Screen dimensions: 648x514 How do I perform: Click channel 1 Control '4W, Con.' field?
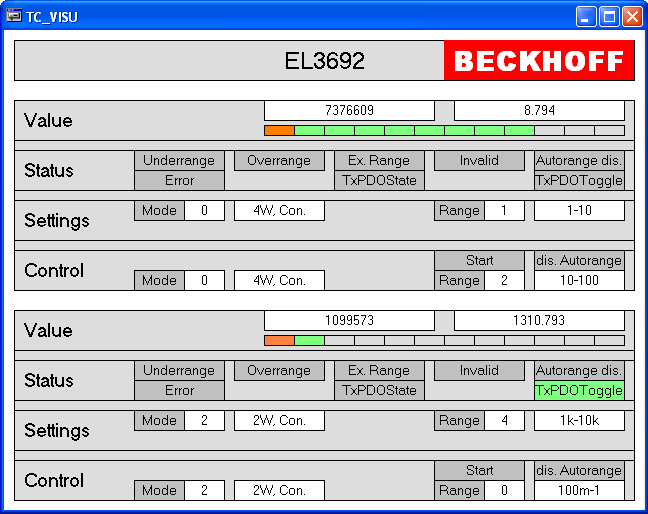(279, 281)
